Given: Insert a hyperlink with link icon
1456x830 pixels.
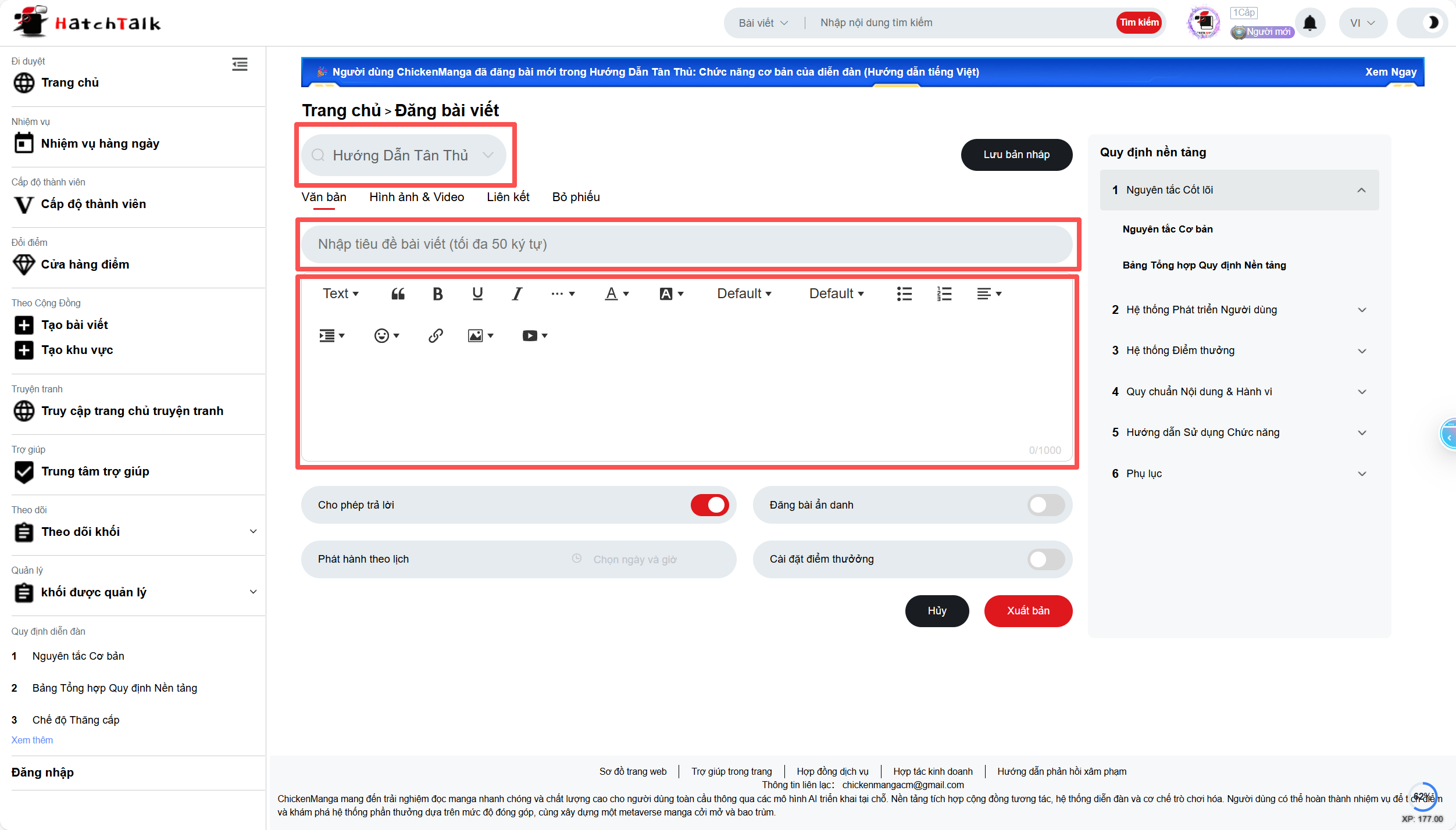Looking at the screenshot, I should 436,336.
